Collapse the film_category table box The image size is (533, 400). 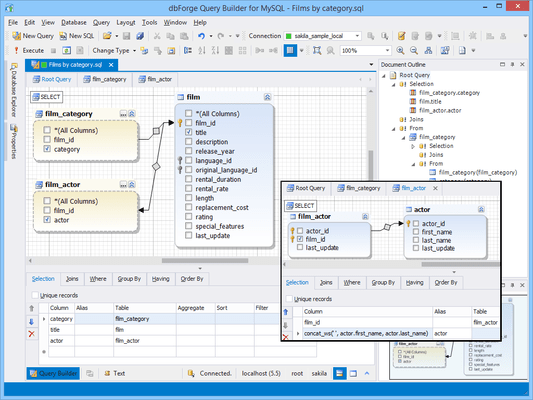tap(132, 114)
